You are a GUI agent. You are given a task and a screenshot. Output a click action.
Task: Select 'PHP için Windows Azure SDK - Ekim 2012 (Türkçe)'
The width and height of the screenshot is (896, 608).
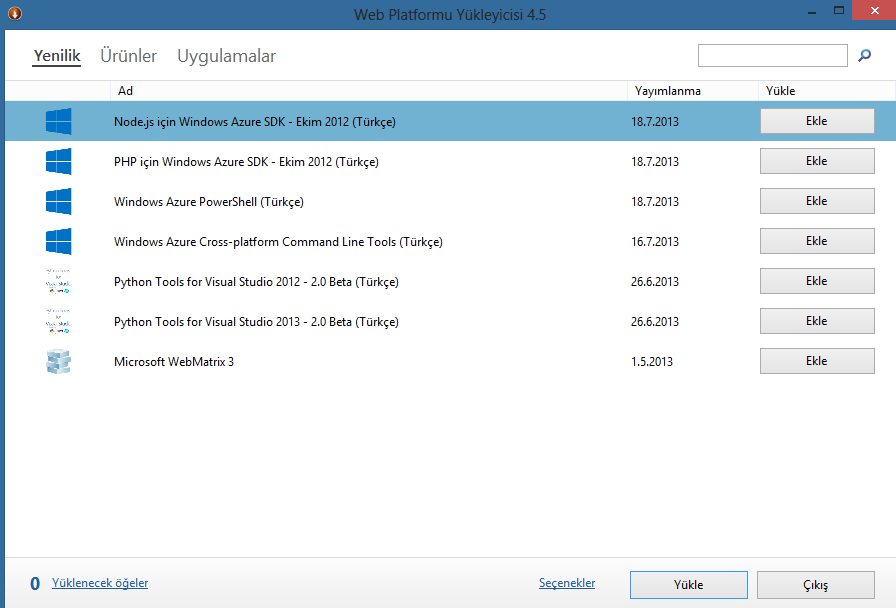pos(246,162)
